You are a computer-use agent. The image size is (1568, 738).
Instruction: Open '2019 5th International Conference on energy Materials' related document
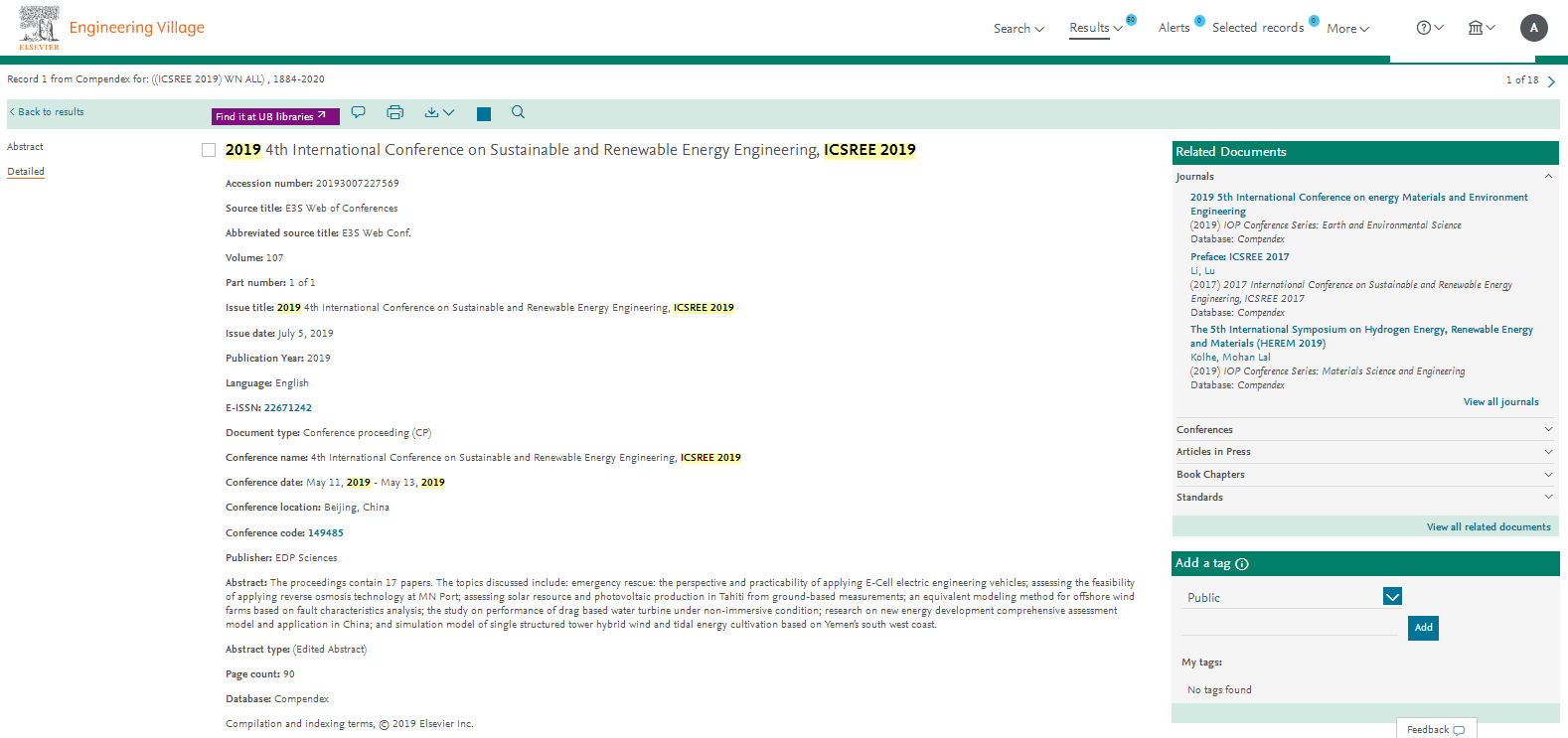tap(1359, 205)
